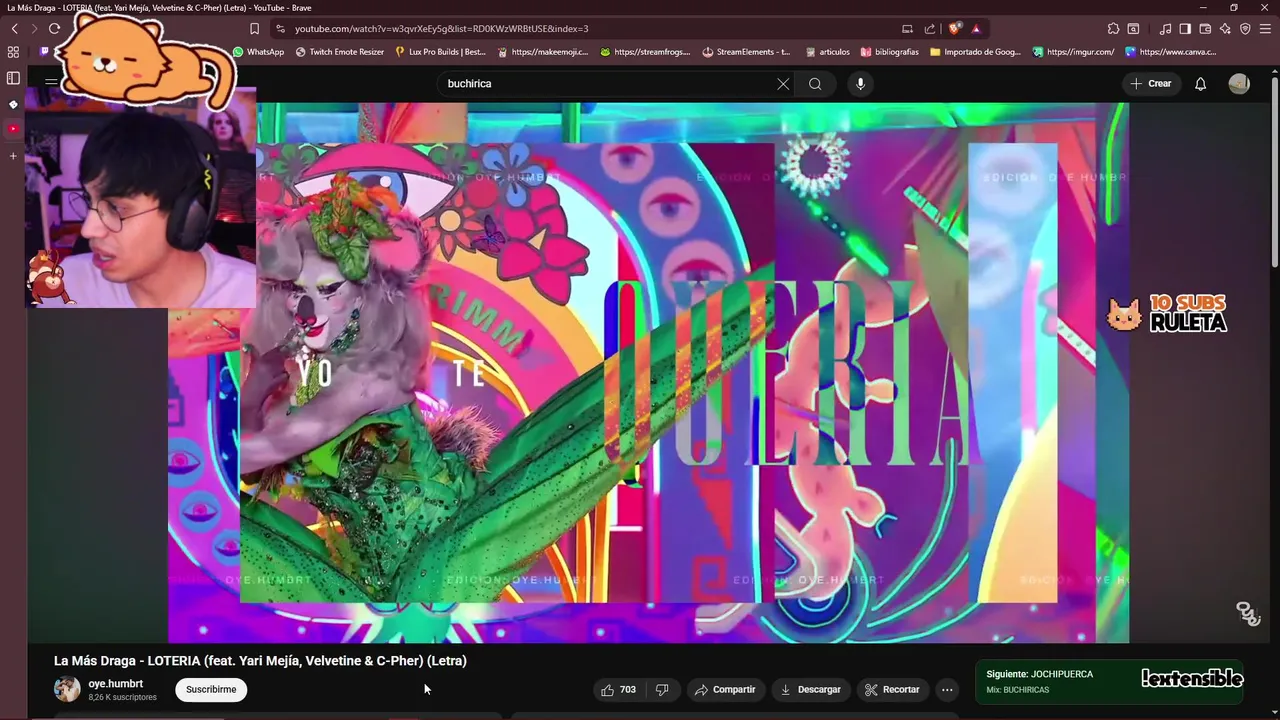The width and height of the screenshot is (1280, 720).
Task: Open the Extensions puzzle icon
Action: [x=1113, y=29]
